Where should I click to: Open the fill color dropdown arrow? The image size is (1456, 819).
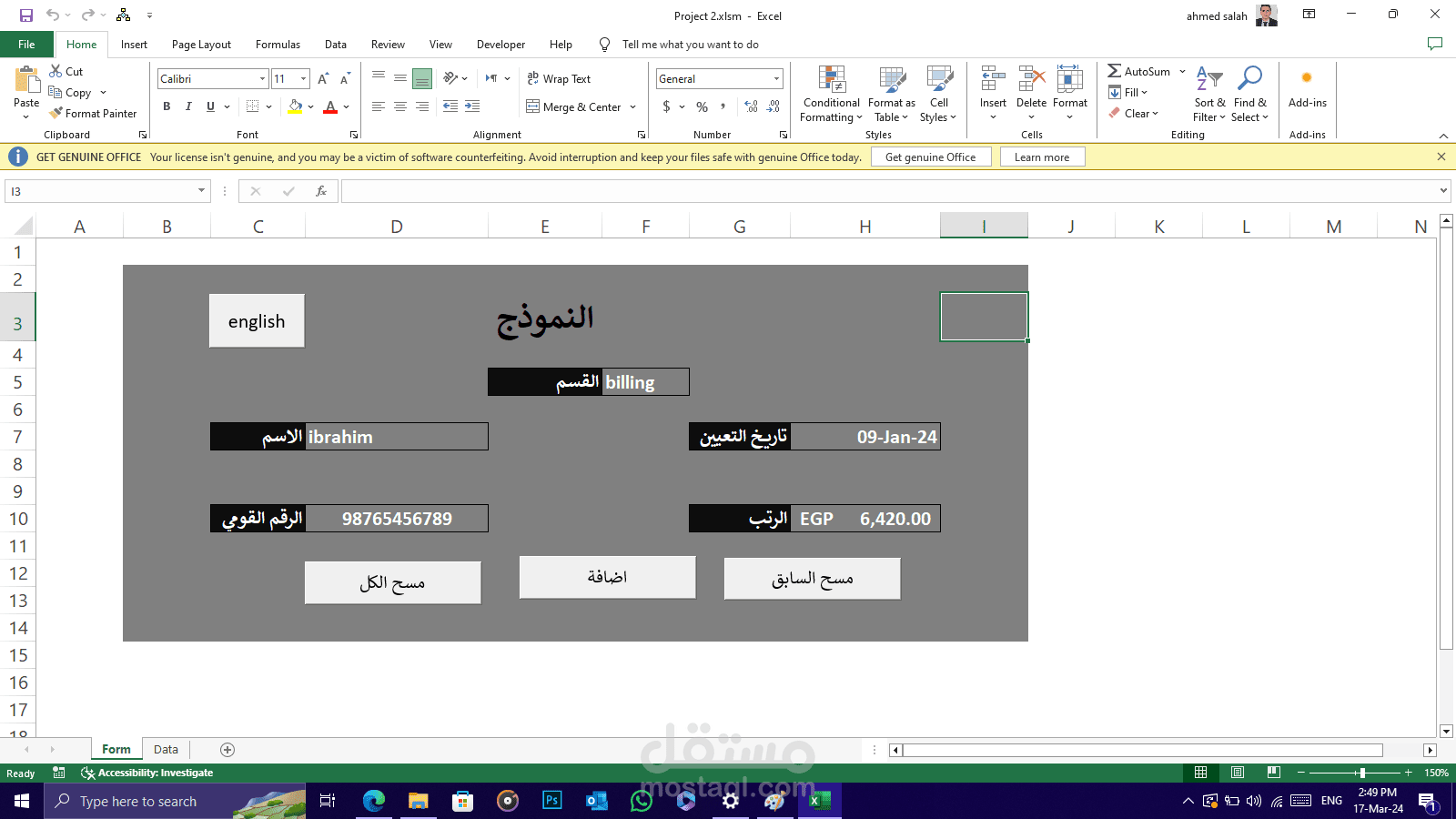point(311,106)
